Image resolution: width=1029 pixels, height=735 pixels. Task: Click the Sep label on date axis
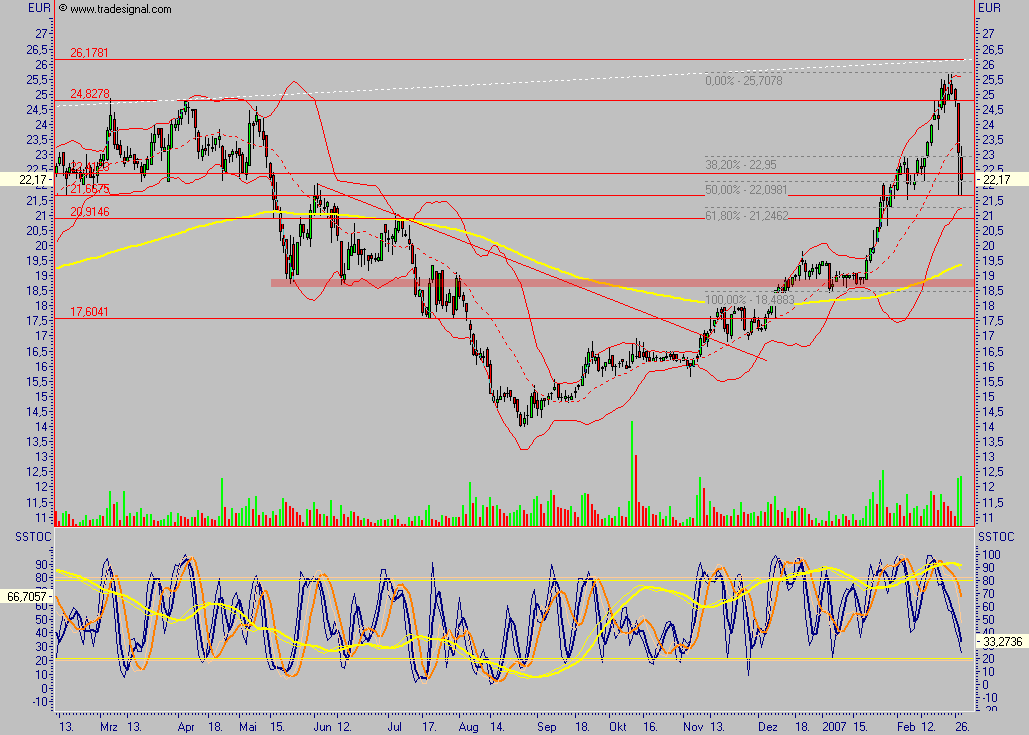click(546, 726)
